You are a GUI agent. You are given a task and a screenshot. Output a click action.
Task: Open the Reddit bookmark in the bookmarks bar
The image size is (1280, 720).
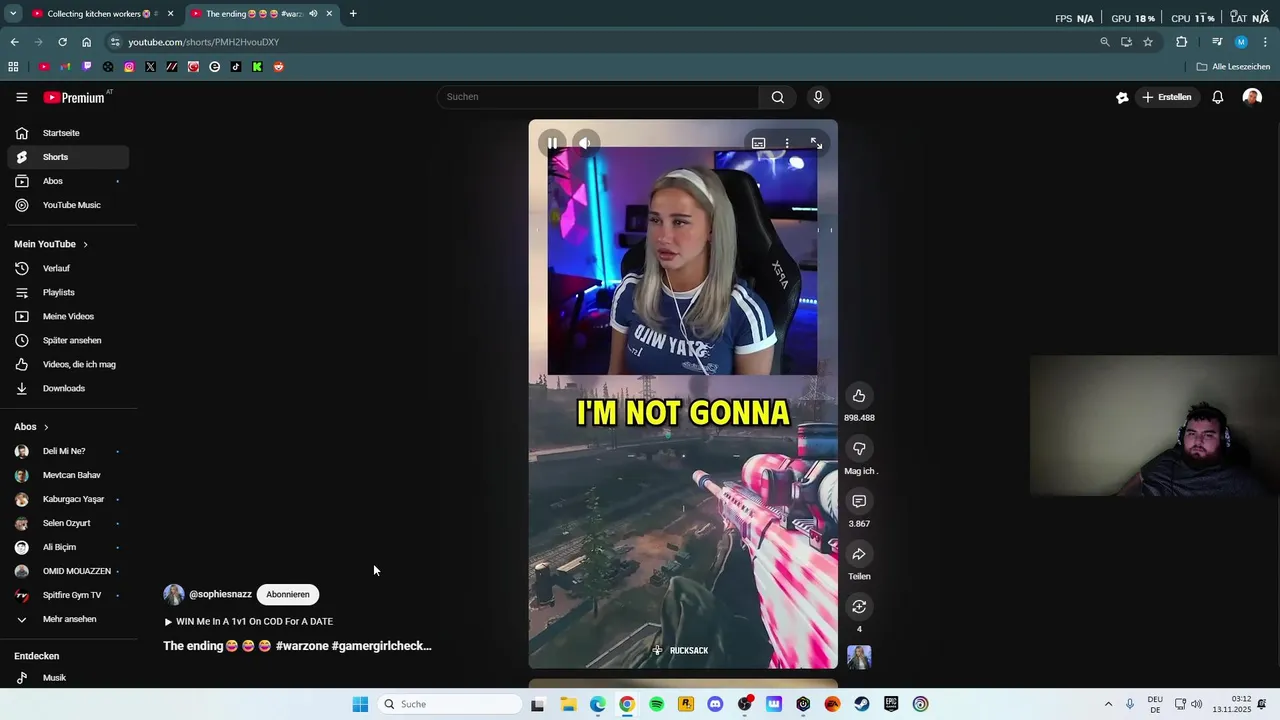[x=278, y=67]
